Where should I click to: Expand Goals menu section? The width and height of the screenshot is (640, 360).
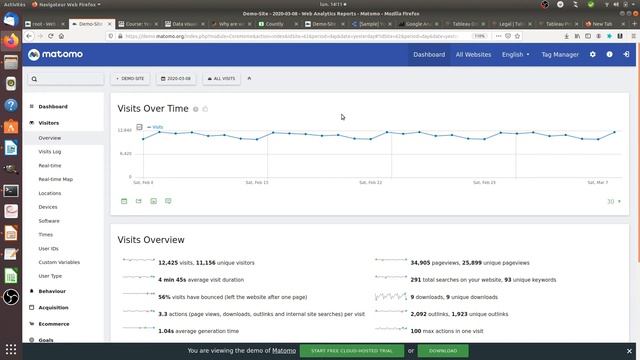tap(46, 340)
